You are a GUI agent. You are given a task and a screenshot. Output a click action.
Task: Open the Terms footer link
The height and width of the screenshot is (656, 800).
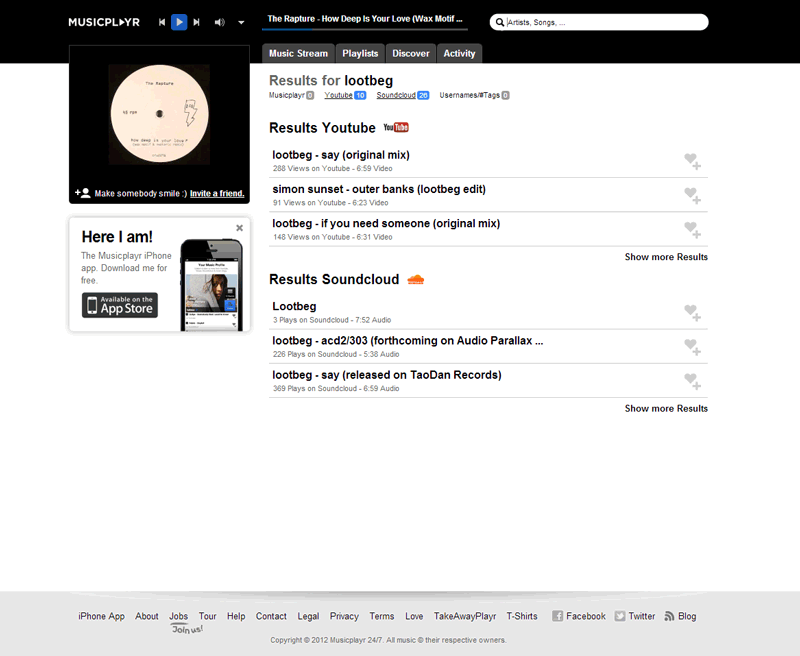[x=382, y=616]
